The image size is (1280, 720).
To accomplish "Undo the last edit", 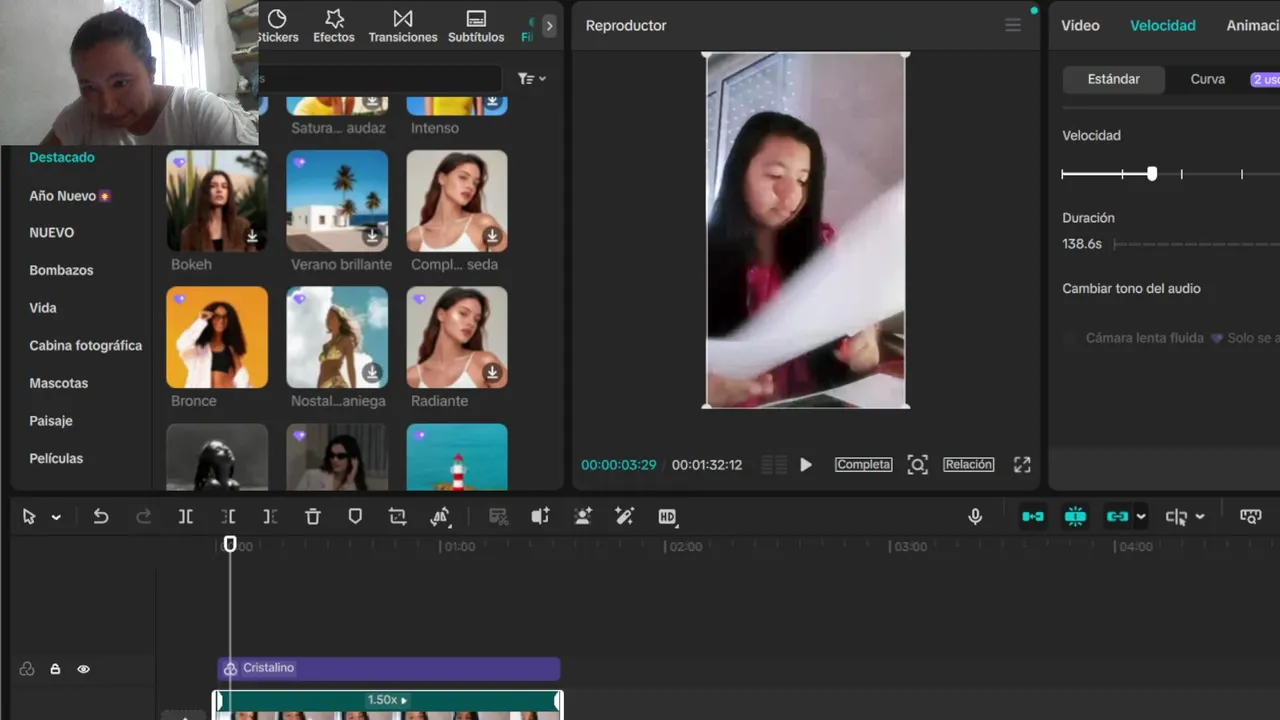I will (x=100, y=517).
